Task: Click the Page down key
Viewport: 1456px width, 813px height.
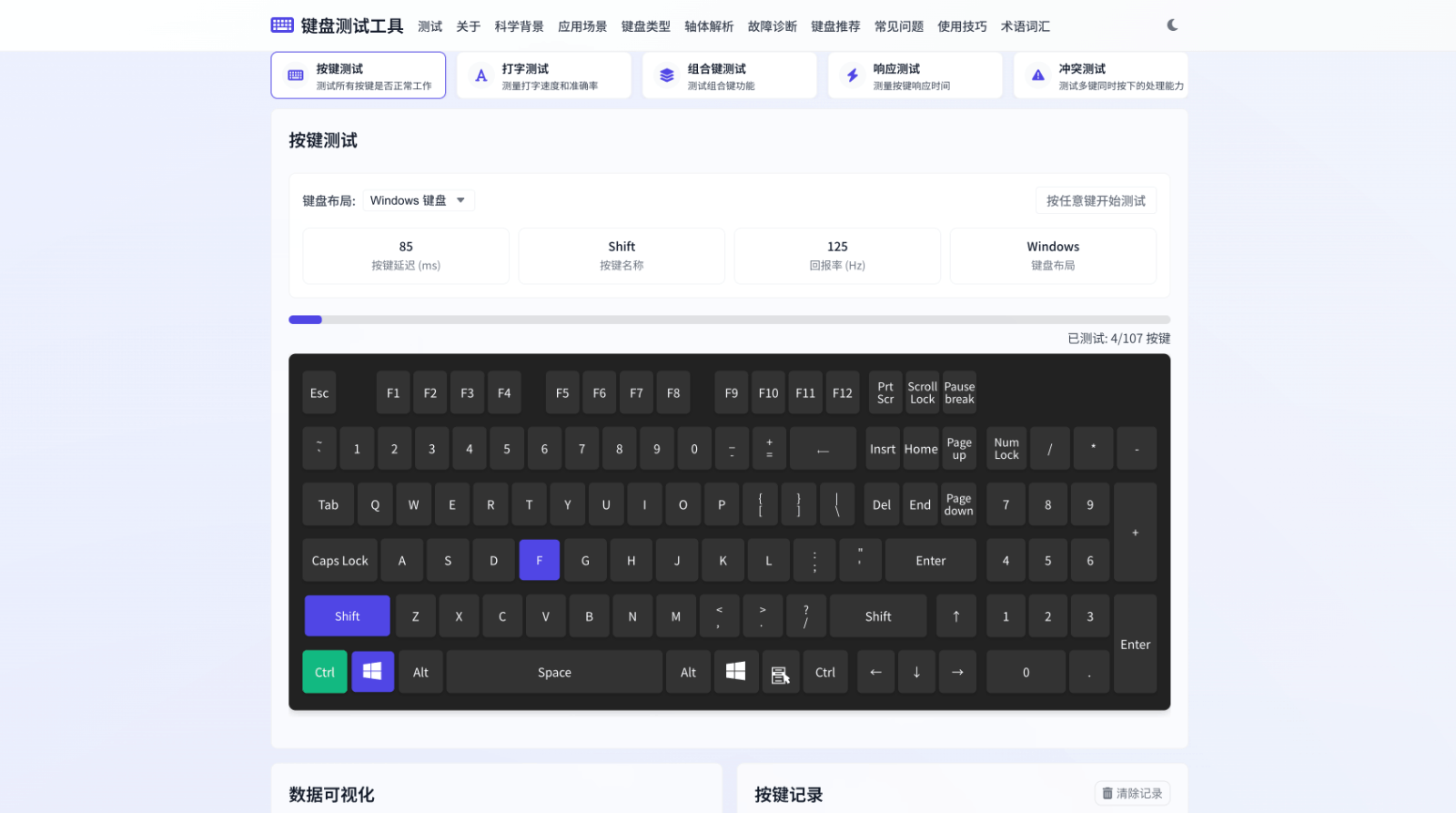Action: pos(959,504)
